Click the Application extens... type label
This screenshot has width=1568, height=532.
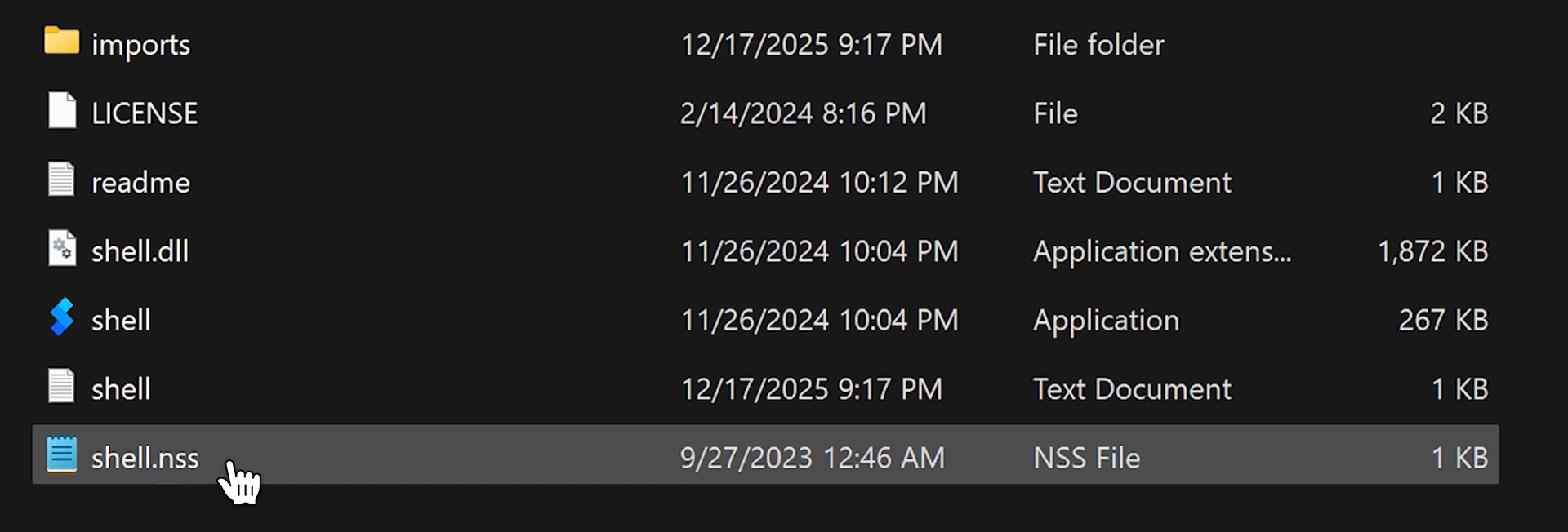[x=1161, y=251]
